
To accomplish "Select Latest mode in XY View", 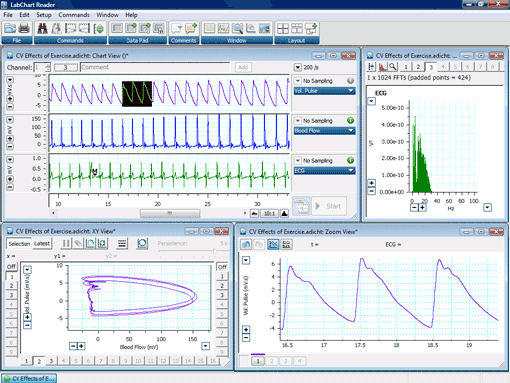I will pyautogui.click(x=42, y=244).
